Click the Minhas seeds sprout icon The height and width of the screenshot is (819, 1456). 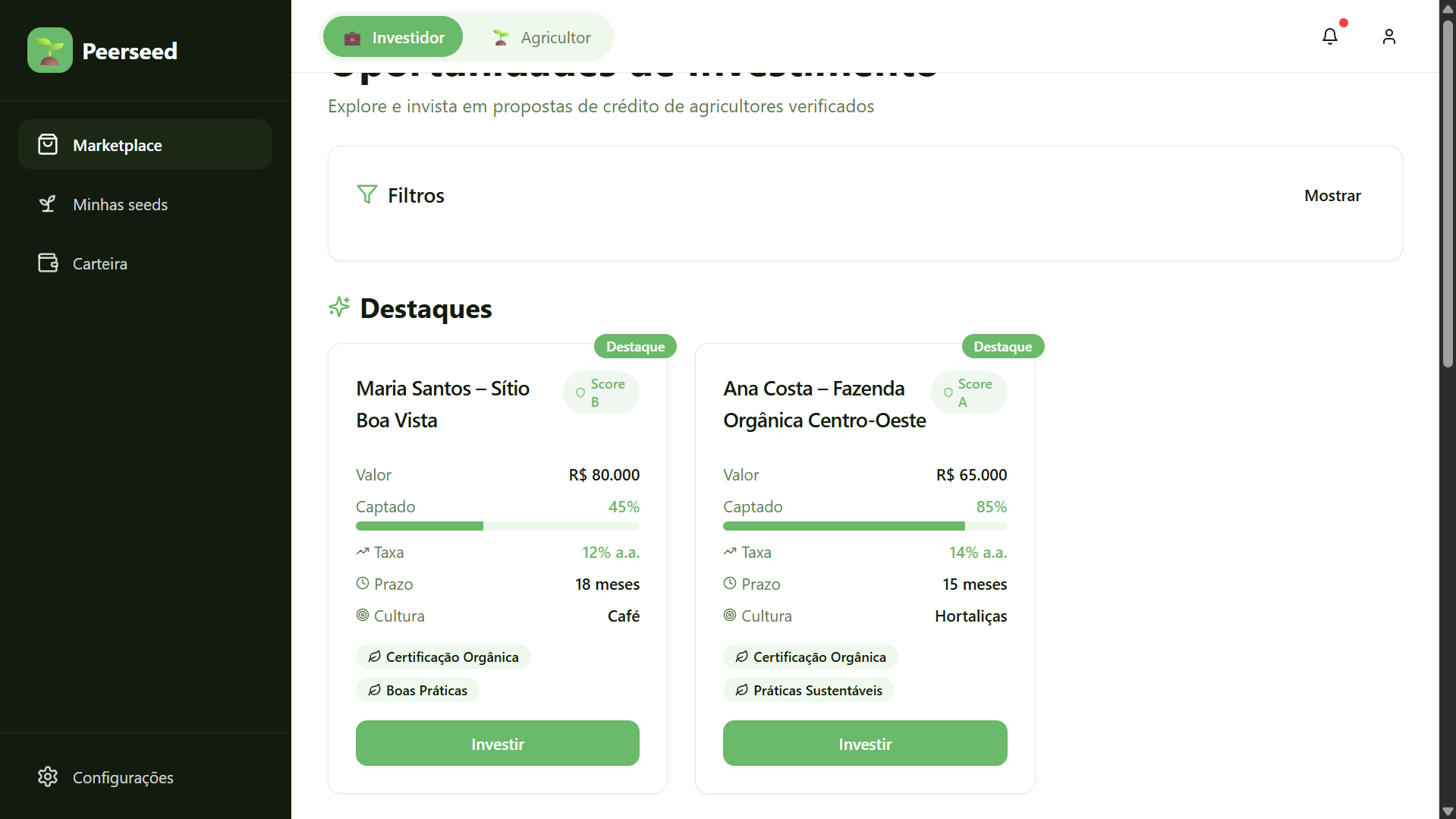tap(48, 204)
